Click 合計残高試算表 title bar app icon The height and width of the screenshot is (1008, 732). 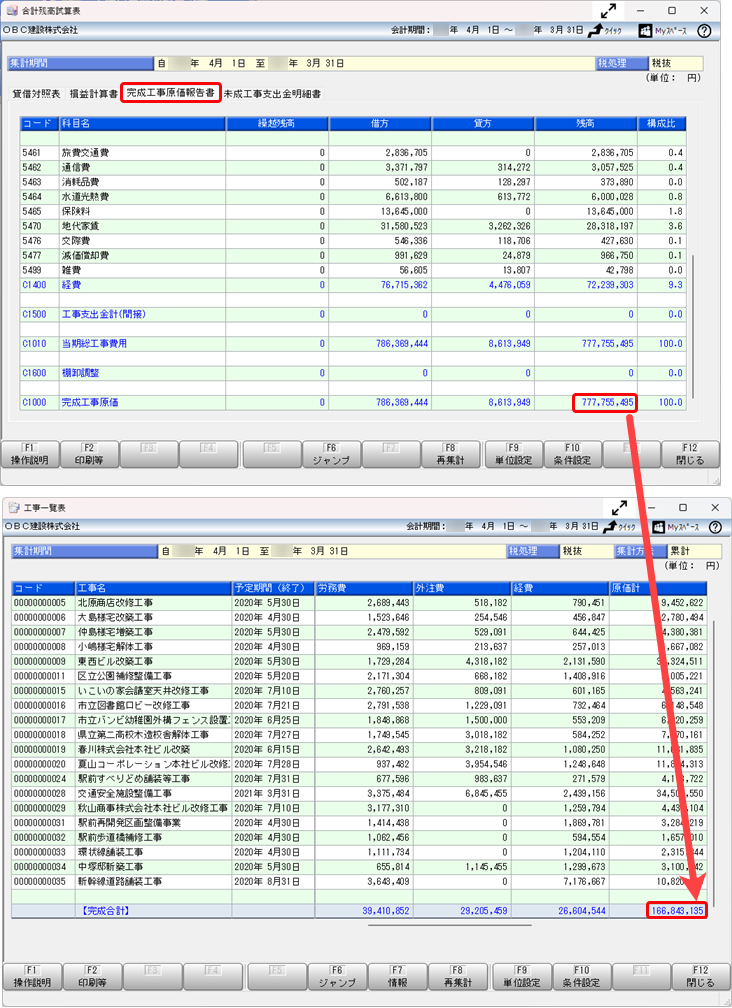tap(12, 11)
